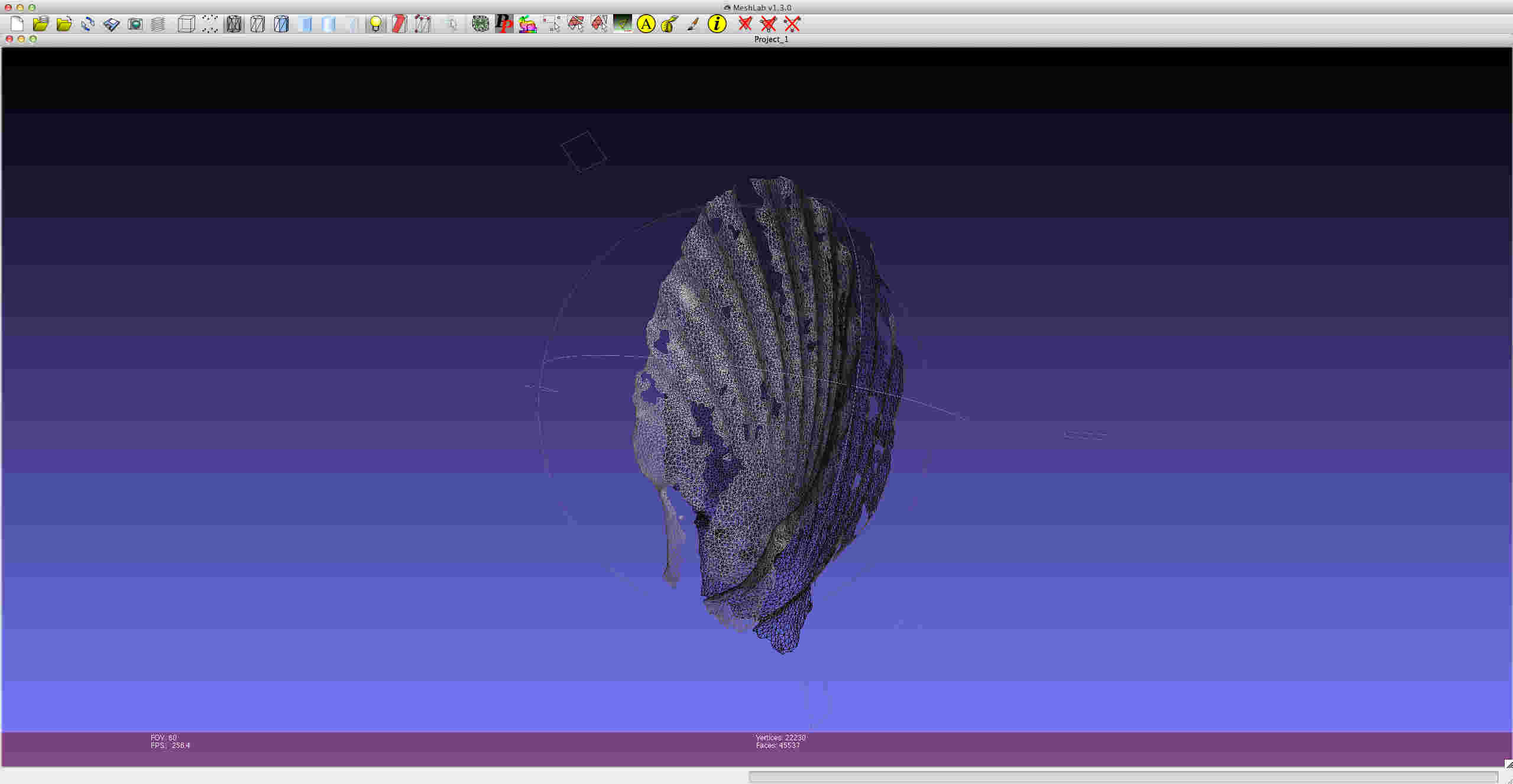Enable bounding box render mode
Screen dimensions: 1513x784
pyautogui.click(x=186, y=24)
